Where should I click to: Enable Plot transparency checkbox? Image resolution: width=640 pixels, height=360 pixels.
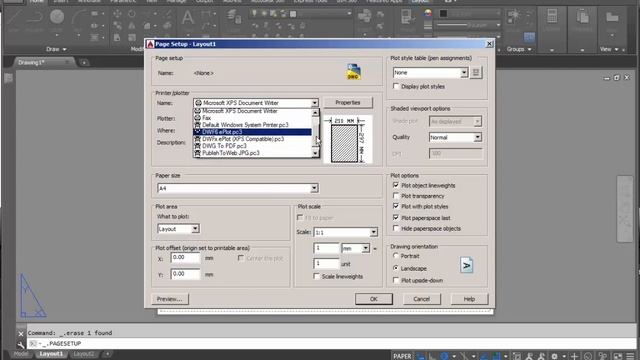coord(396,196)
